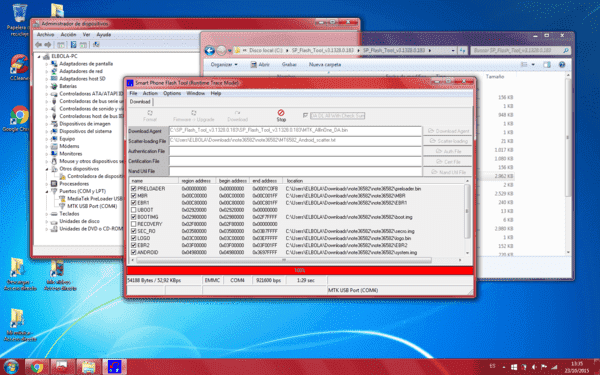The image size is (600, 375).
Task: Click the Scatter-loading button
Action: (448, 141)
